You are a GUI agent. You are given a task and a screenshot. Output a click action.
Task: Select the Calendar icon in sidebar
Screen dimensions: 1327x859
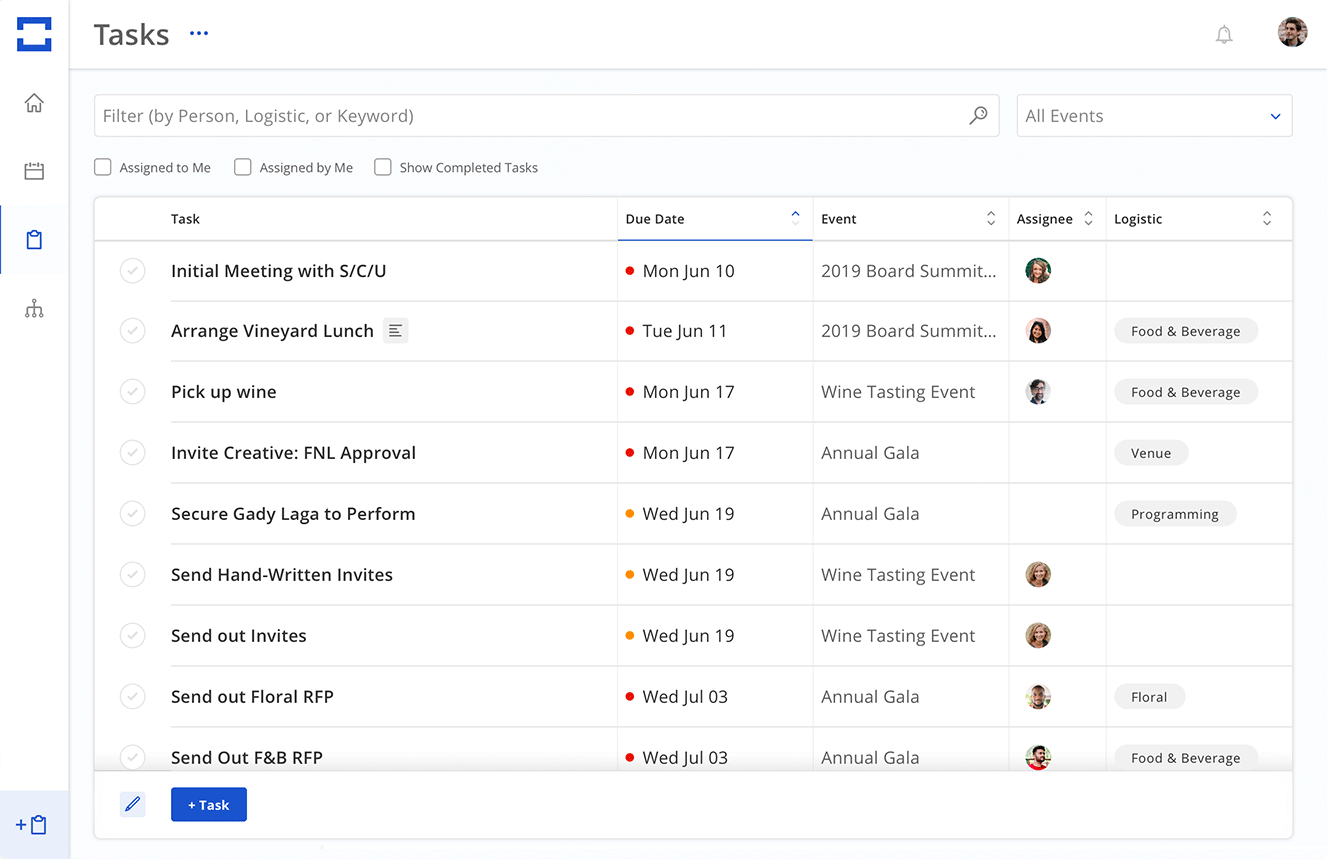pyautogui.click(x=34, y=170)
